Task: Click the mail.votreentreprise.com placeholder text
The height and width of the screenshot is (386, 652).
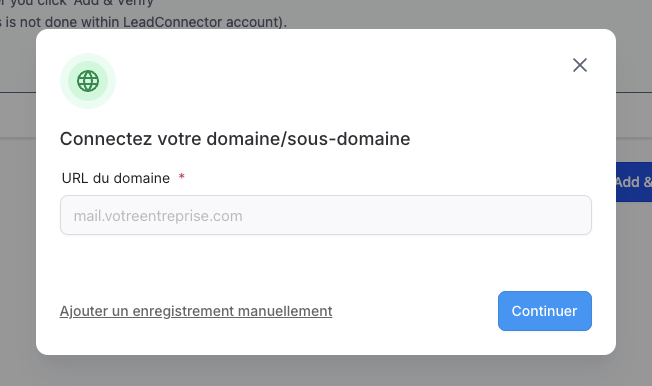Action: [158, 216]
